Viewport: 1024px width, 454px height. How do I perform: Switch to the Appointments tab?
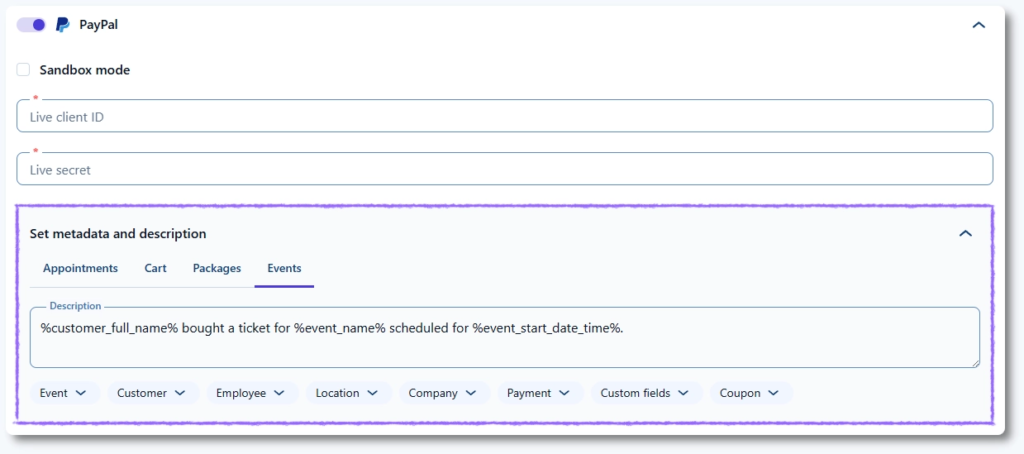pos(80,268)
